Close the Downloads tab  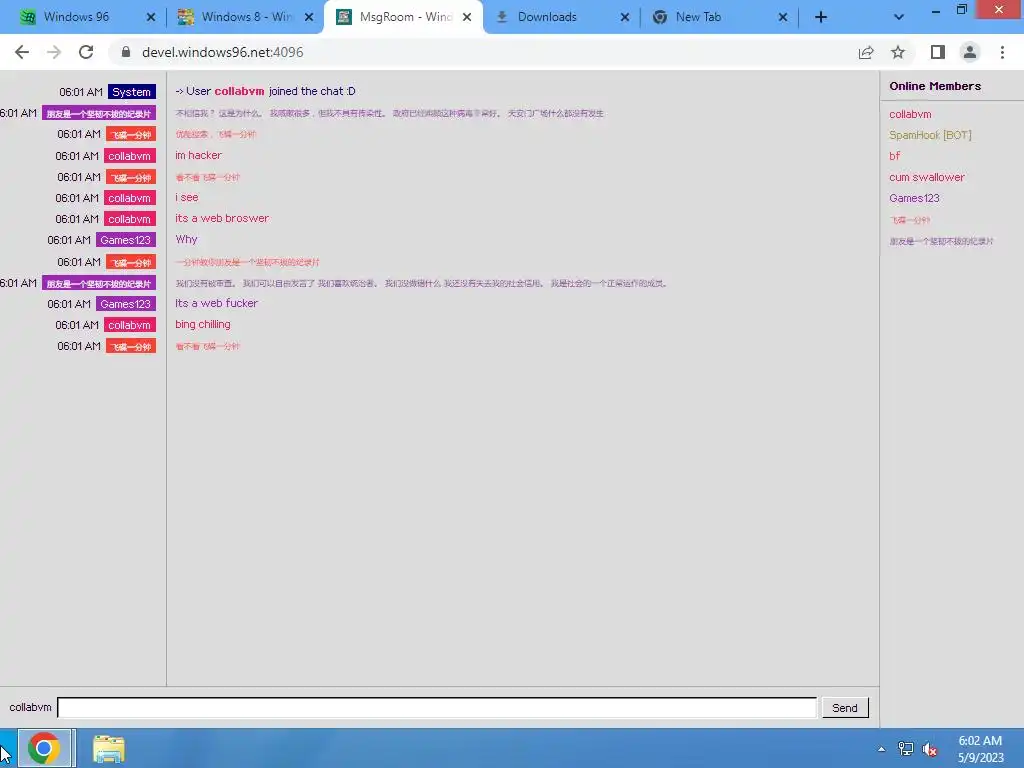[x=625, y=18]
